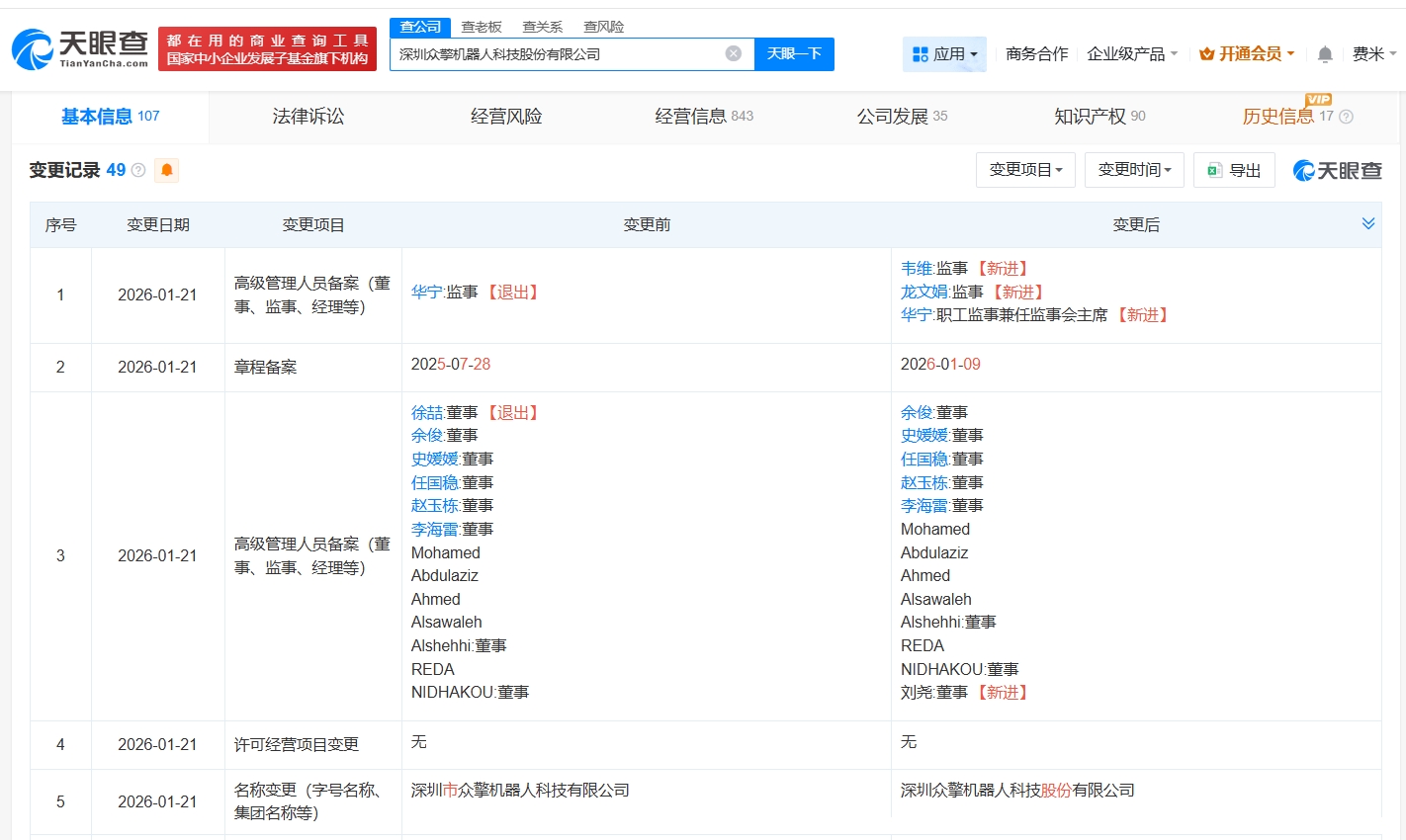Click the company name search field
Image resolution: width=1406 pixels, height=840 pixels.
pos(559,54)
